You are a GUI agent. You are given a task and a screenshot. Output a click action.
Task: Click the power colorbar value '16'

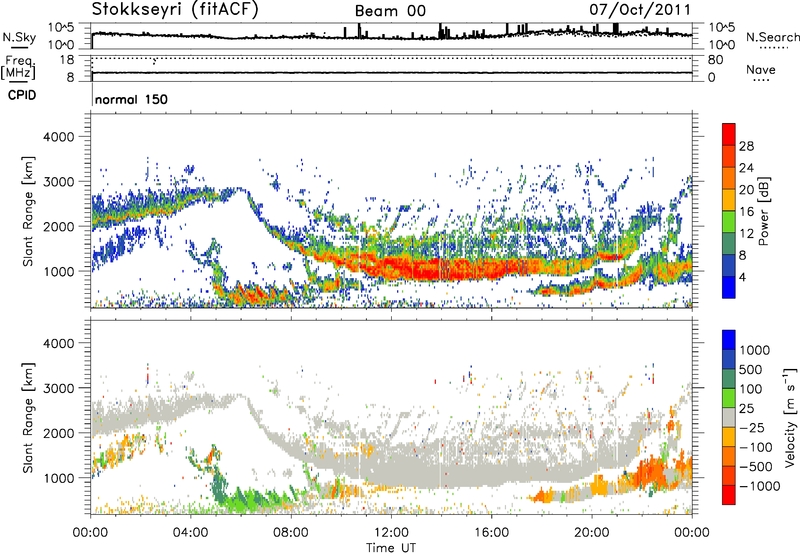click(746, 212)
